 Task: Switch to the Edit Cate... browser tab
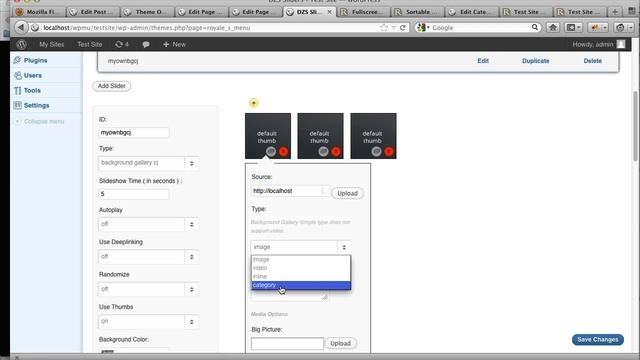(472, 12)
